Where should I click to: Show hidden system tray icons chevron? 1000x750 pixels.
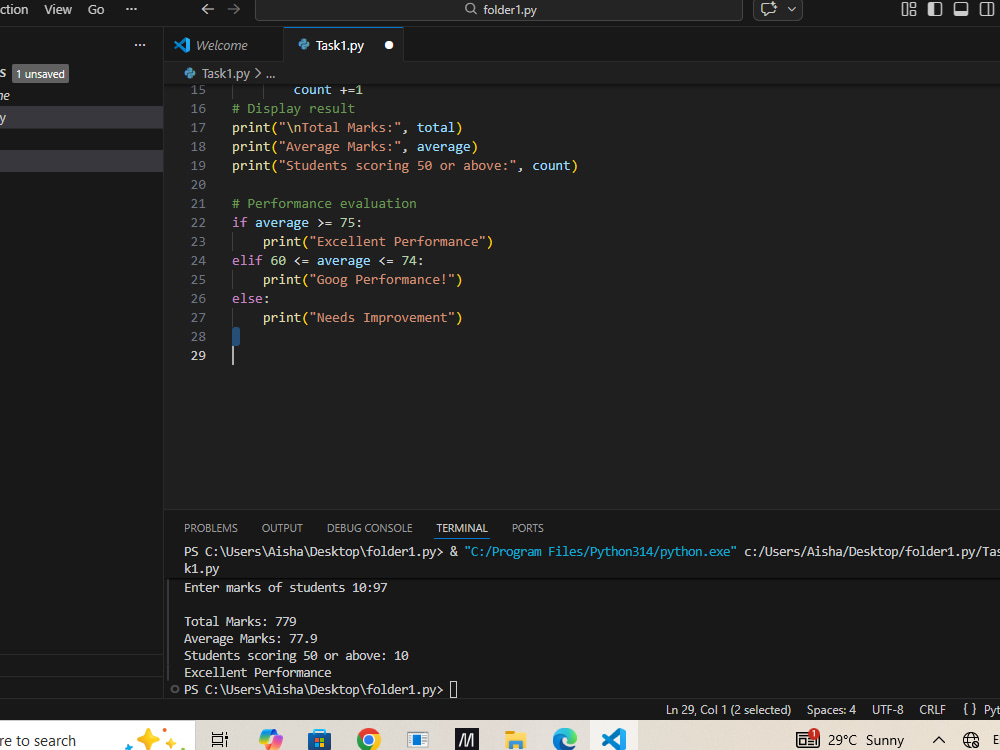(x=938, y=740)
